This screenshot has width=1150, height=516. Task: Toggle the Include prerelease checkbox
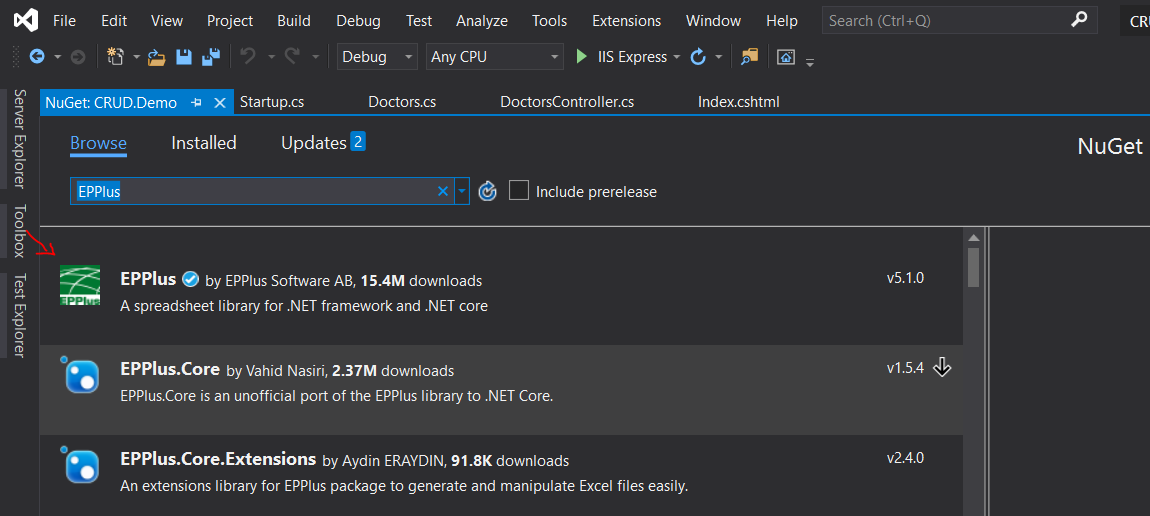click(519, 191)
